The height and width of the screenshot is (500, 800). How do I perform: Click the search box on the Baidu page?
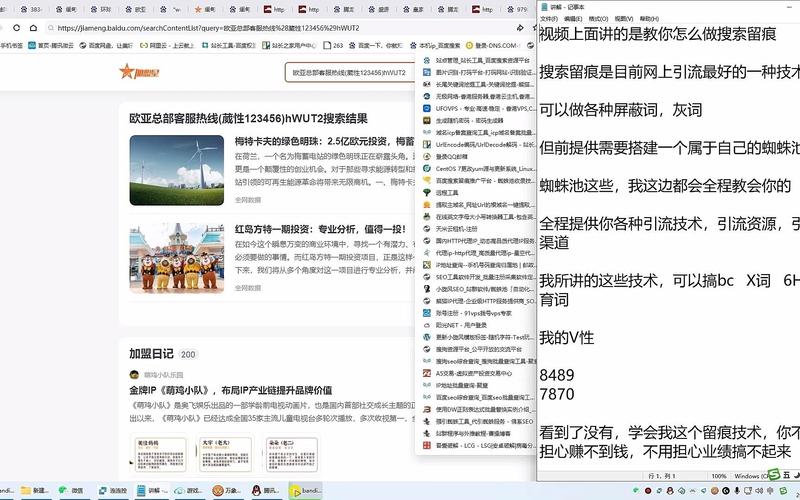point(352,72)
